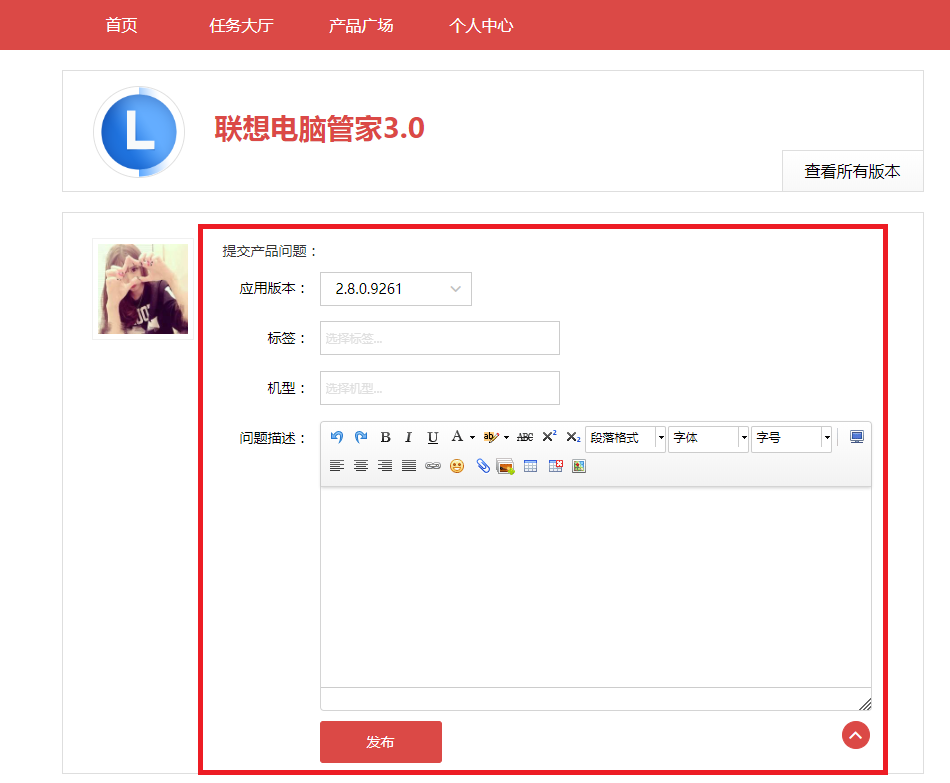Click the blue L product logo
The width and height of the screenshot is (950, 783).
tap(139, 132)
